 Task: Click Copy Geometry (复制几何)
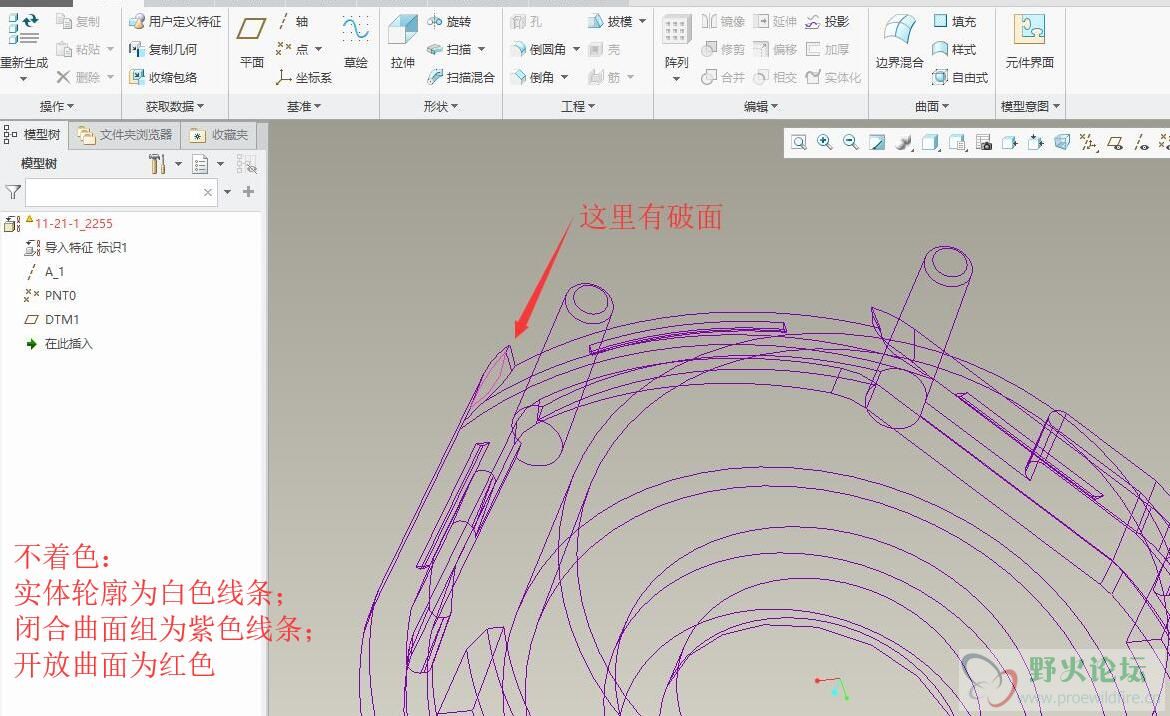coord(163,49)
